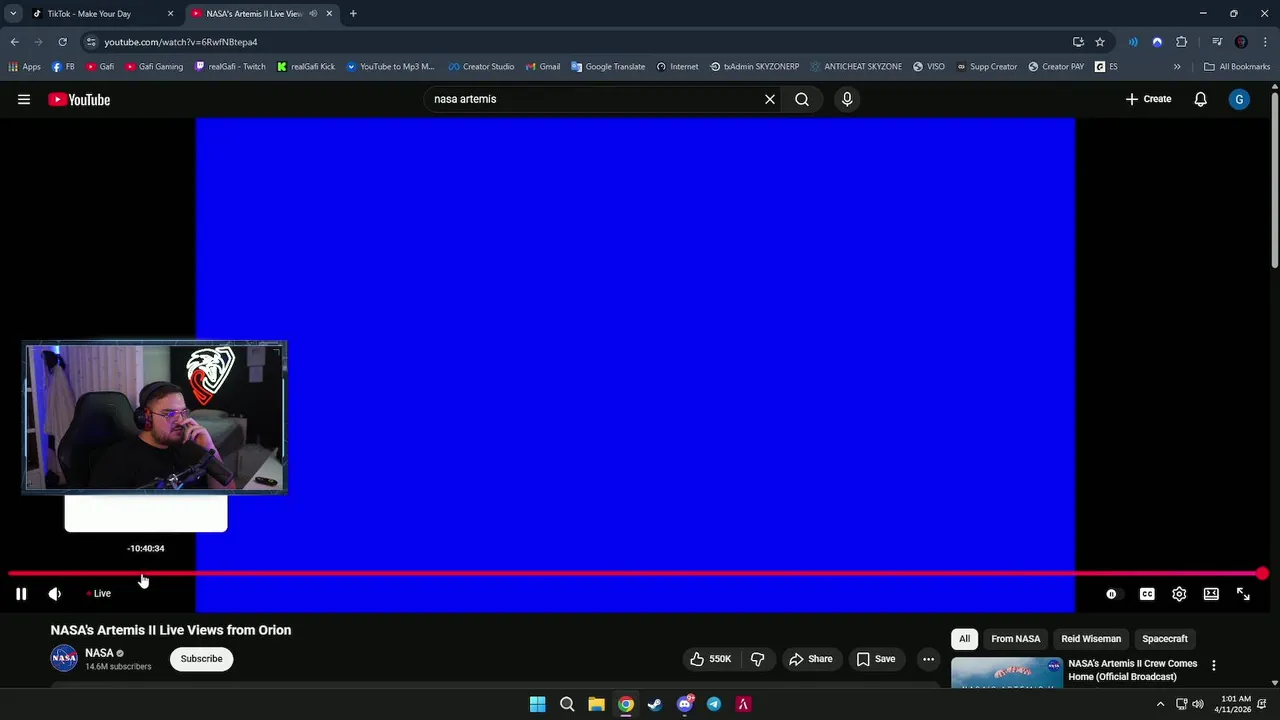Open the volume icon in system tray
The width and height of the screenshot is (1280, 720).
point(1198,704)
